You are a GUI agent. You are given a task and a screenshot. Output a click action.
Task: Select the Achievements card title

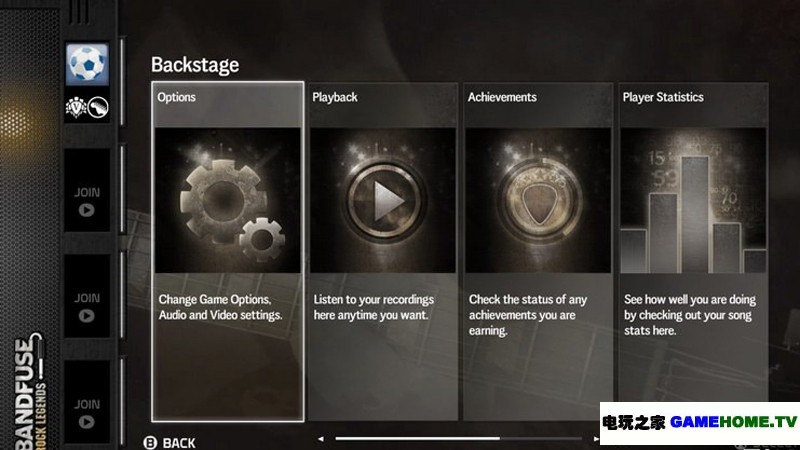click(x=502, y=97)
